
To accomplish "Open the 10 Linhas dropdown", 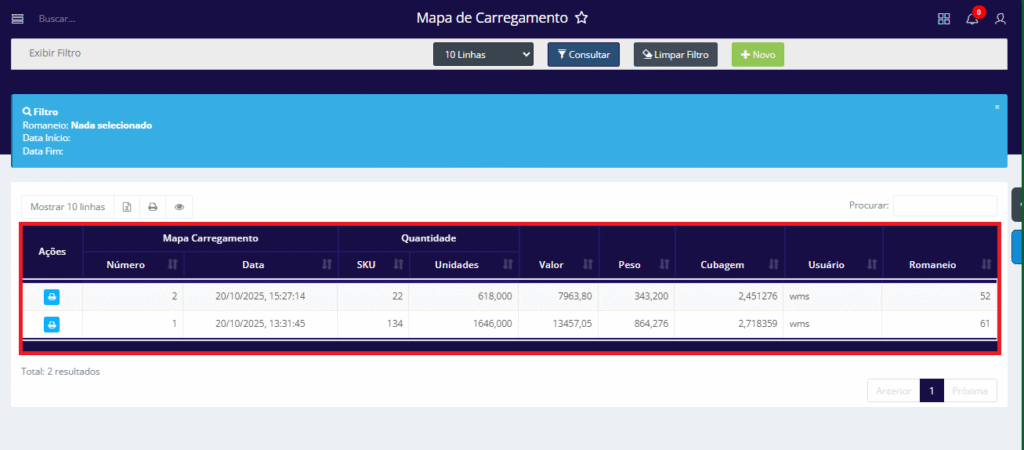I will (x=483, y=55).
